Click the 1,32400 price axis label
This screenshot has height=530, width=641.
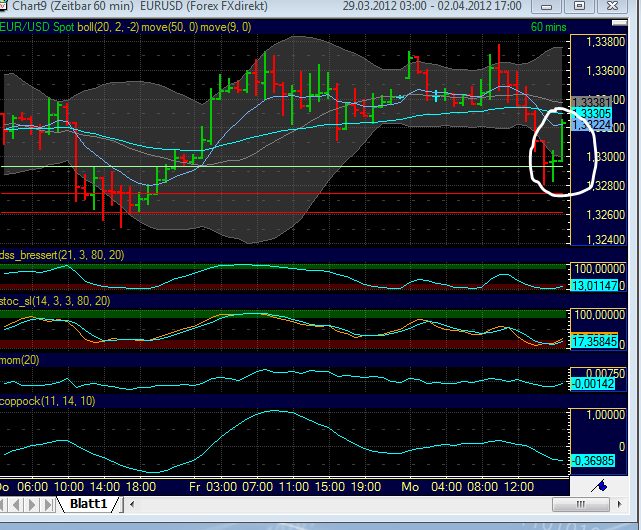(x=605, y=240)
